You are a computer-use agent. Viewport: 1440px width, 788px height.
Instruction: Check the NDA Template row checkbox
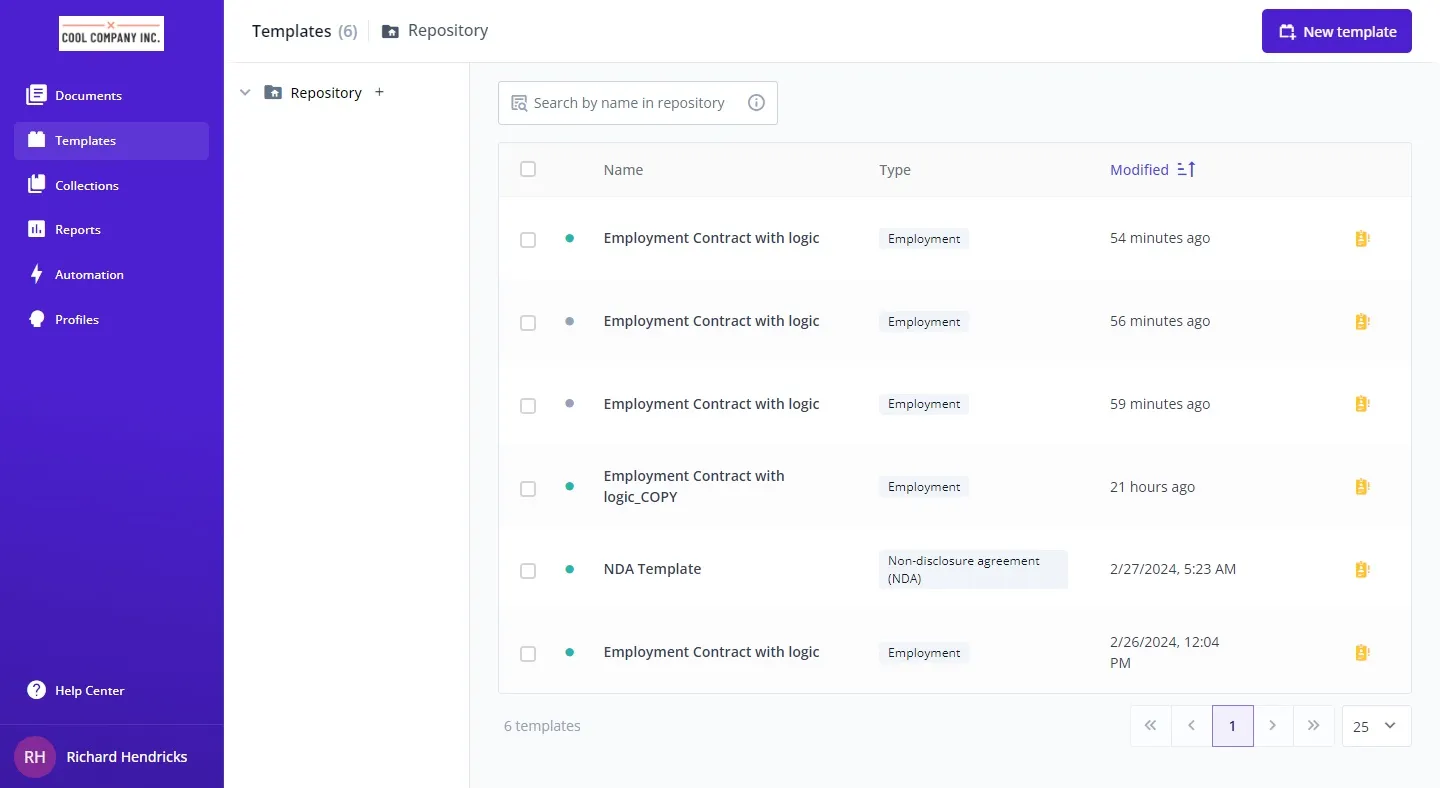tap(528, 571)
